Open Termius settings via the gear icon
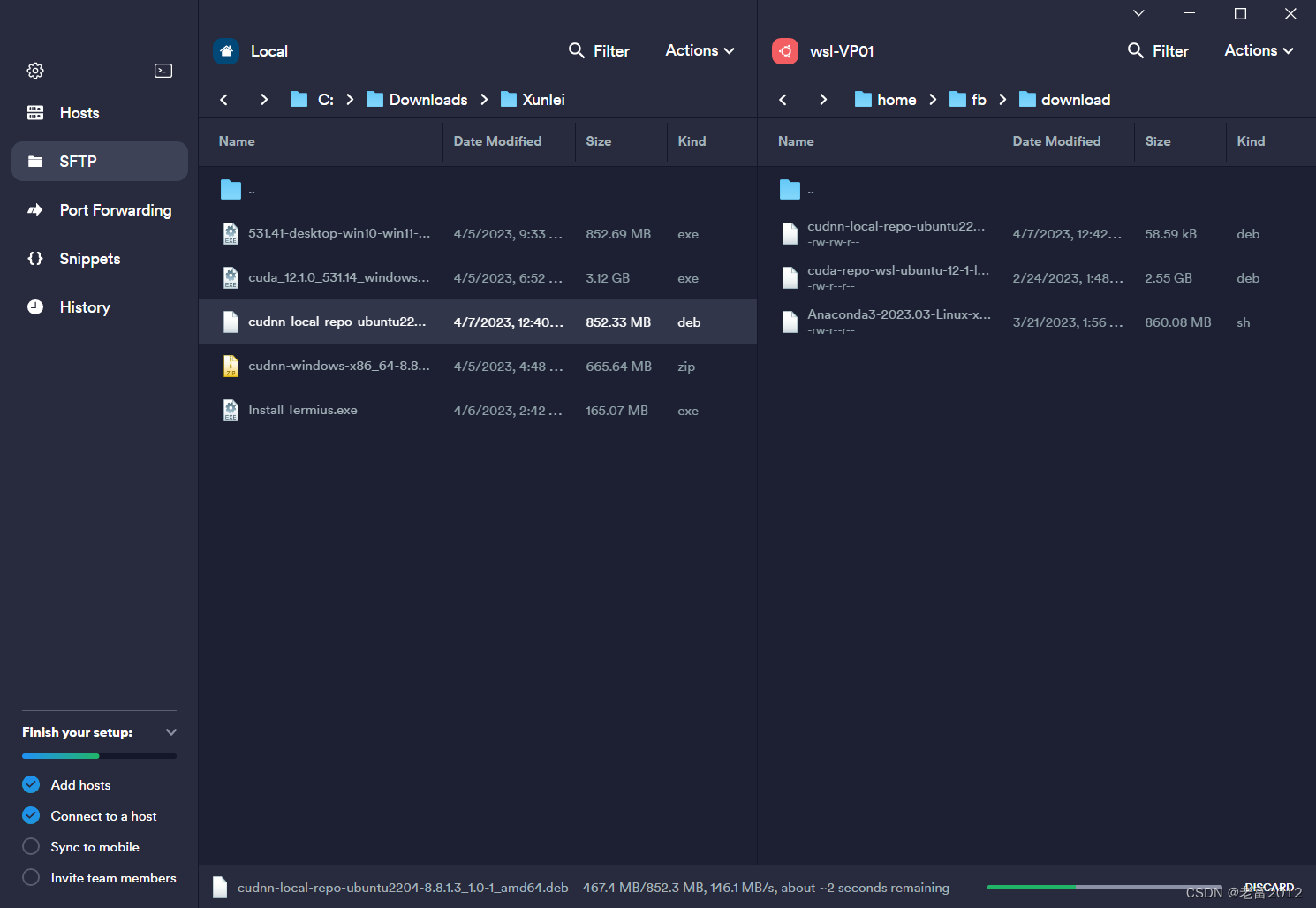Screen dimensions: 1316x908 34,71
